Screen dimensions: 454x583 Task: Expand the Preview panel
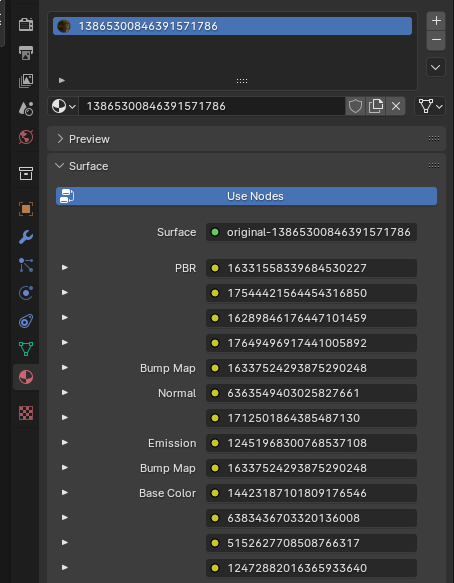pos(60,139)
